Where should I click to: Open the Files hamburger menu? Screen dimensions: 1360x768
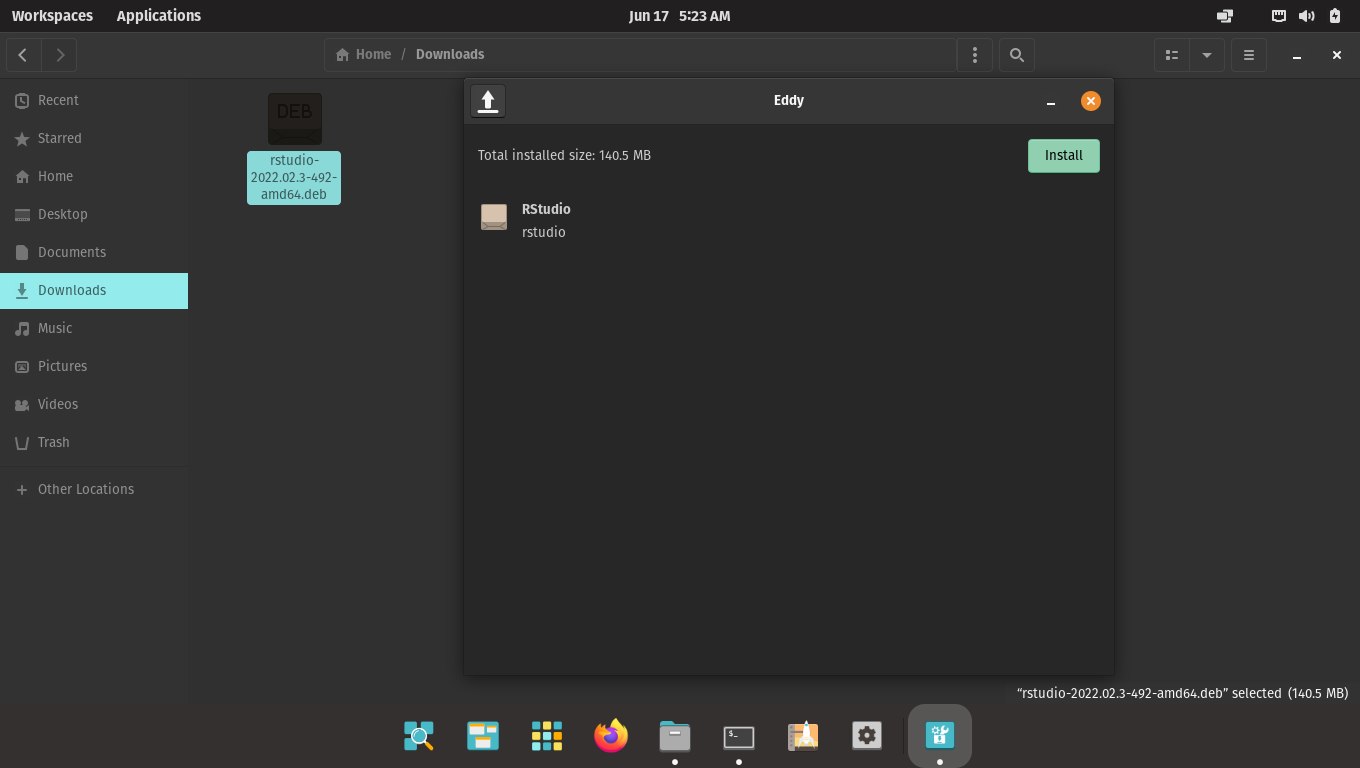click(1249, 55)
